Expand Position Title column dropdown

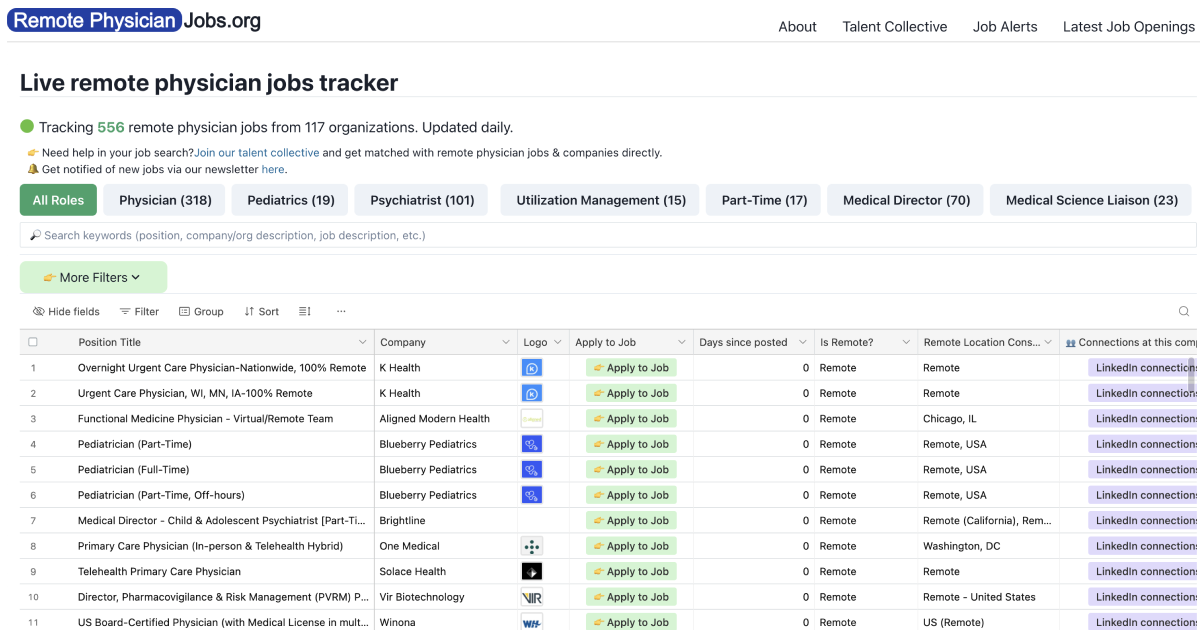(363, 342)
